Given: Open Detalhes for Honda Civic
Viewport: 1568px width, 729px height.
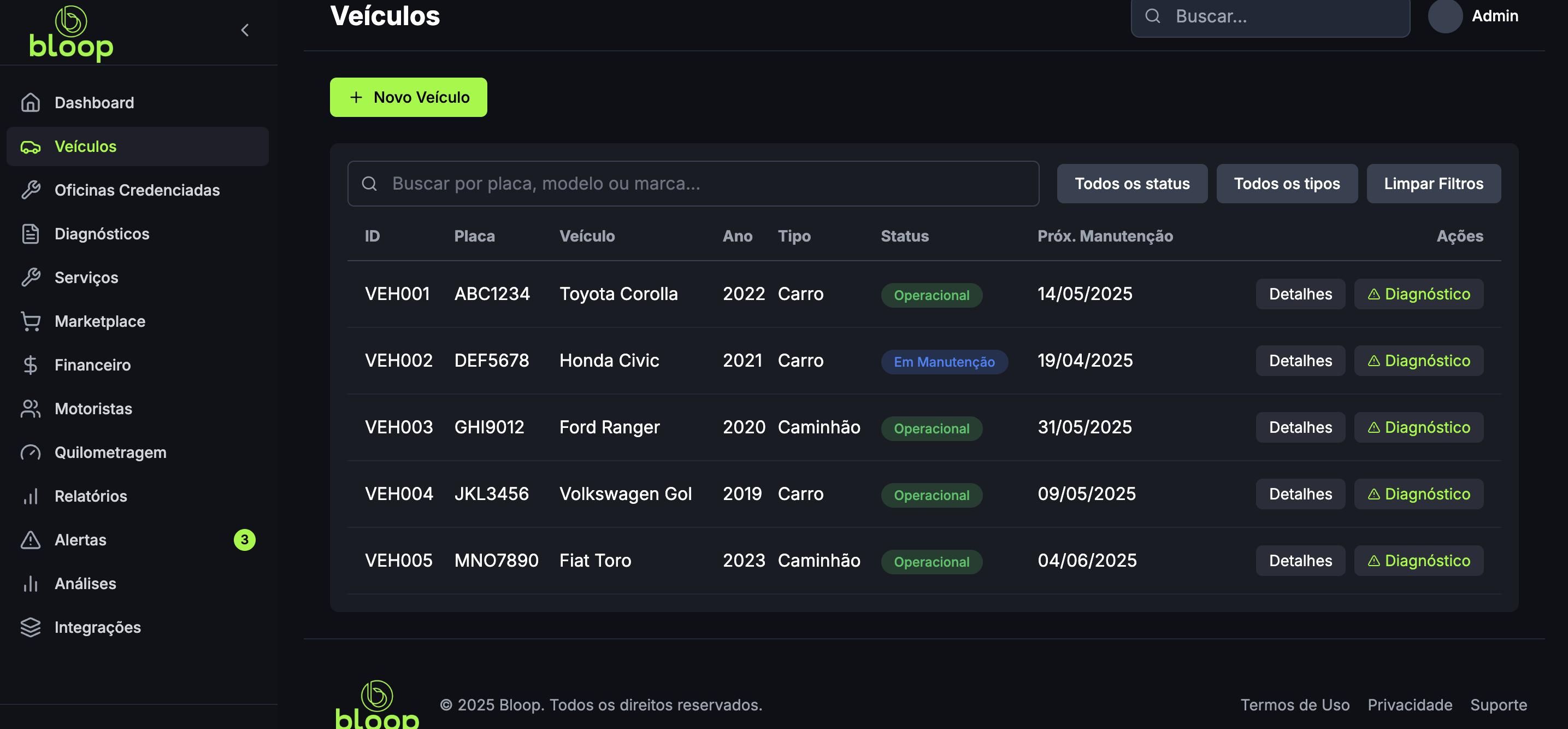Looking at the screenshot, I should point(1300,361).
